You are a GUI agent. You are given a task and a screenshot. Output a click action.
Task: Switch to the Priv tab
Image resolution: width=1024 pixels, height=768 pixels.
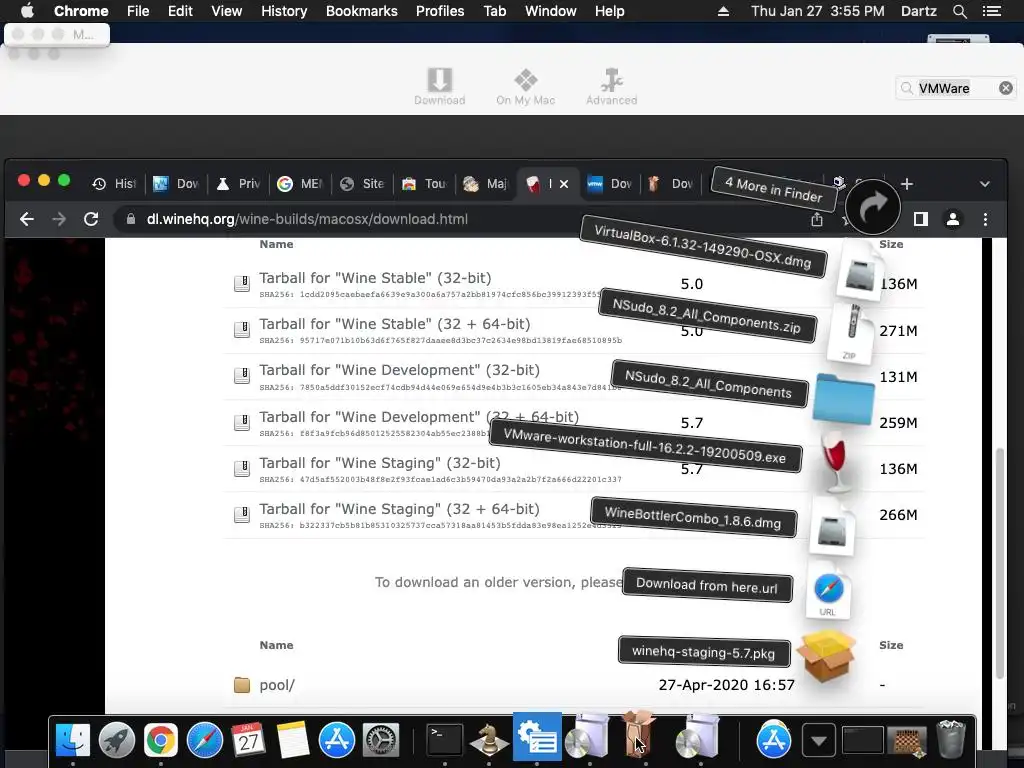coord(238,184)
